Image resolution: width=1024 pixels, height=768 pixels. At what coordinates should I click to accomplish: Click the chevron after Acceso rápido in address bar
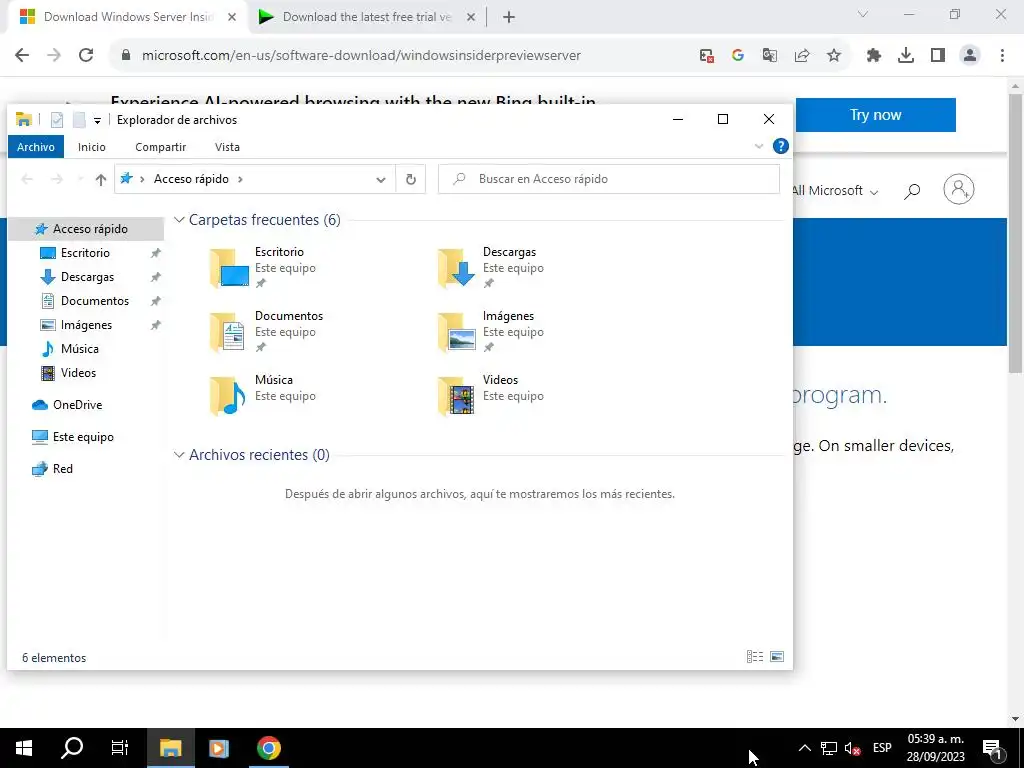point(240,179)
